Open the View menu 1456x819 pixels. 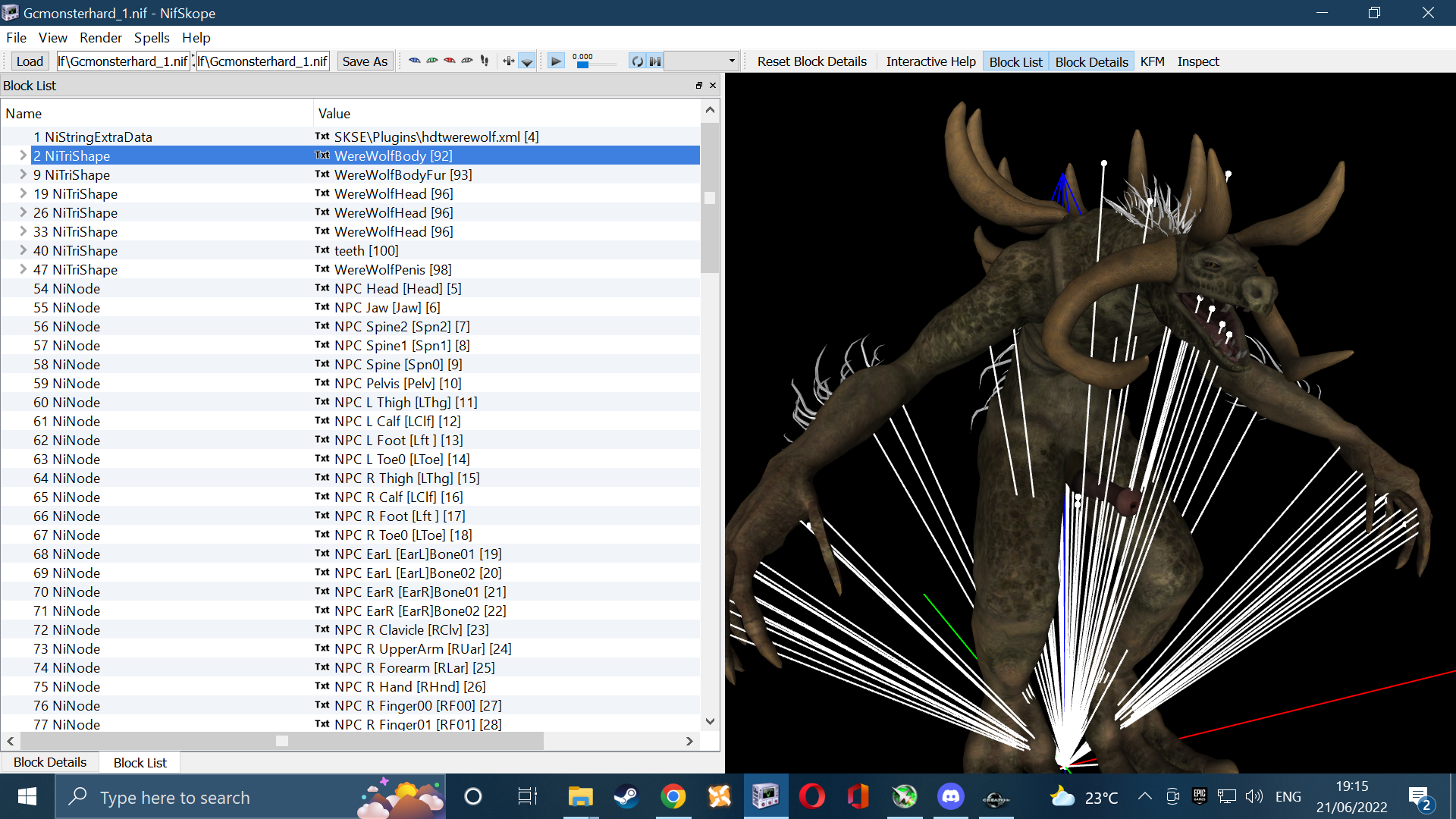click(x=53, y=38)
